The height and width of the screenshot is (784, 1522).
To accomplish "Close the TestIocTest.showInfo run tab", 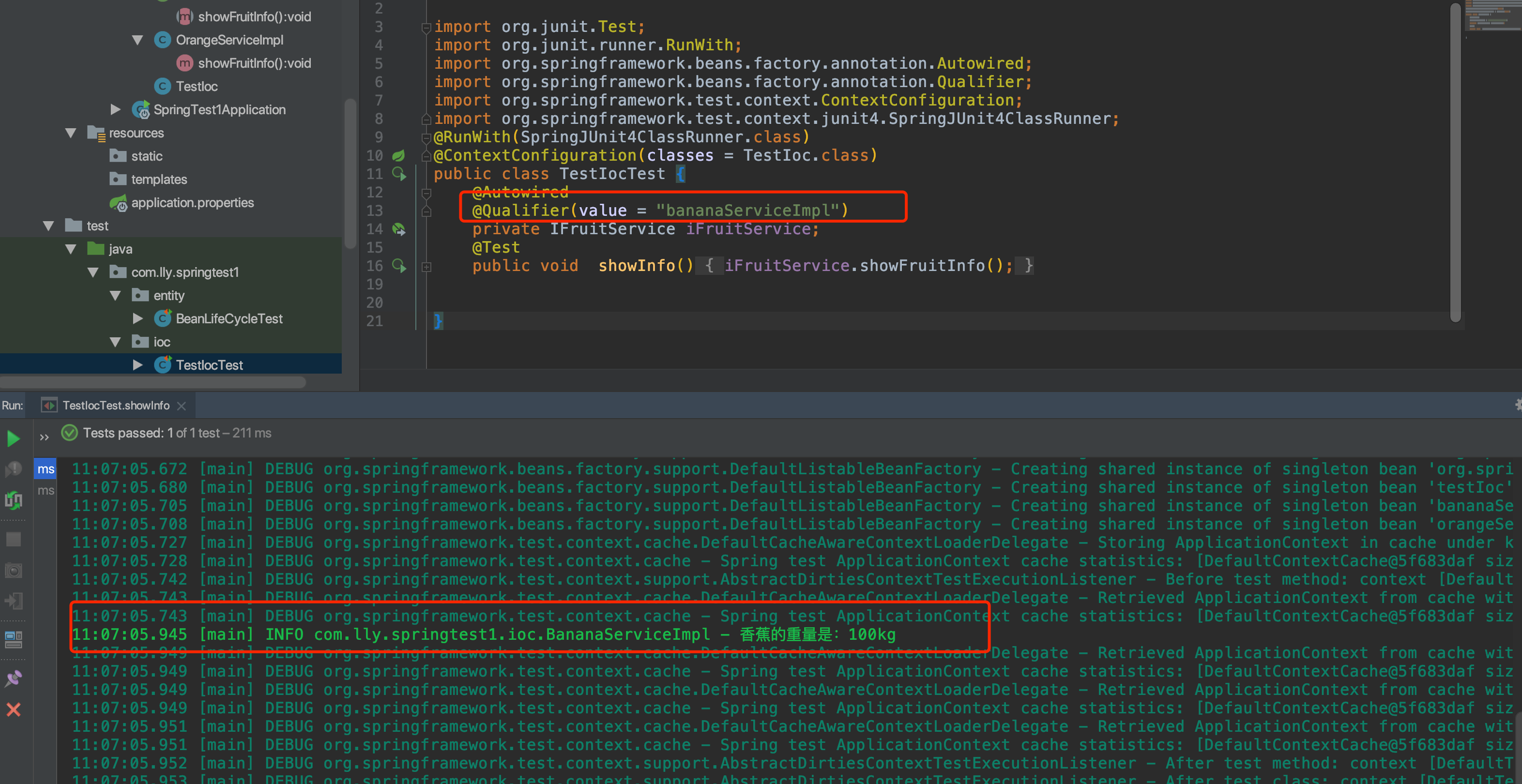I will (x=181, y=406).
